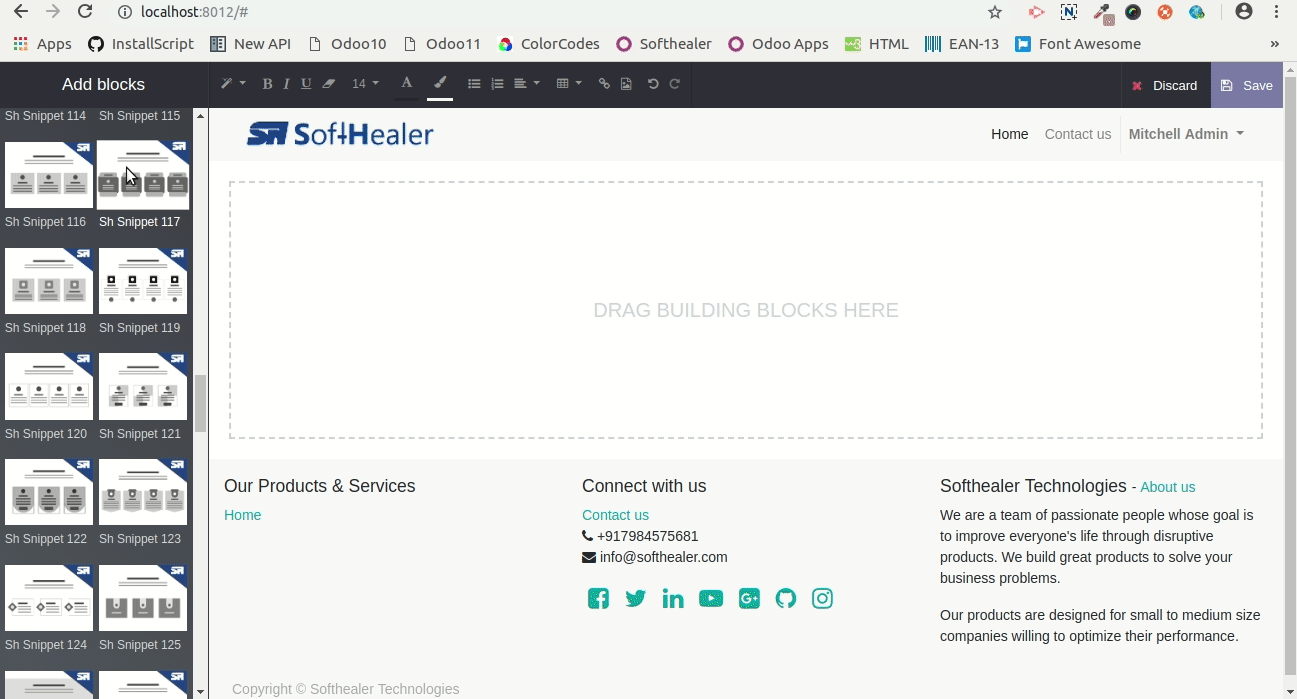Select Sh Snippet 124 thumbnail
Viewport: 1297px width, 699px height.
tap(49, 598)
